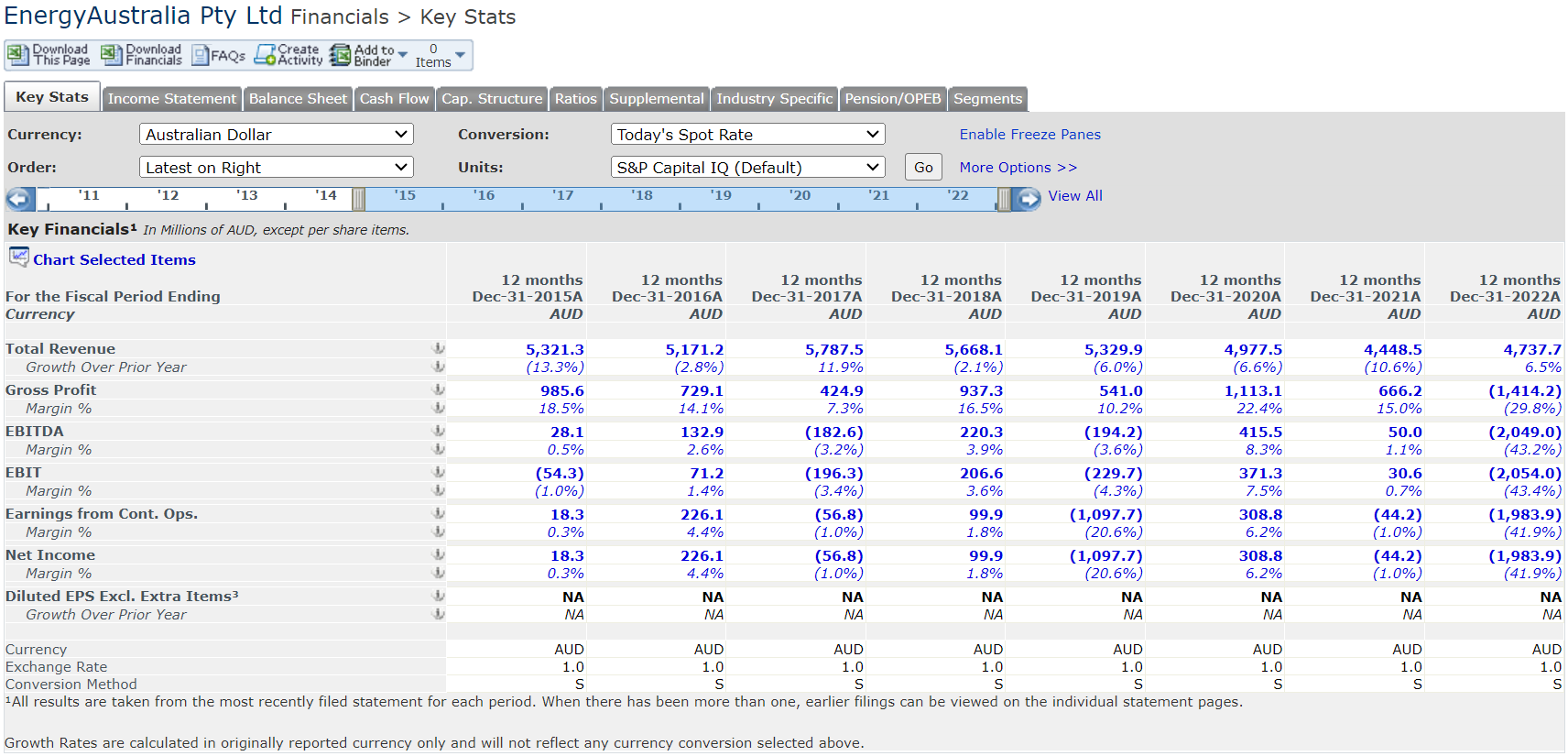Click the Add to Binder icon
The width and height of the screenshot is (1568, 756).
click(x=341, y=56)
